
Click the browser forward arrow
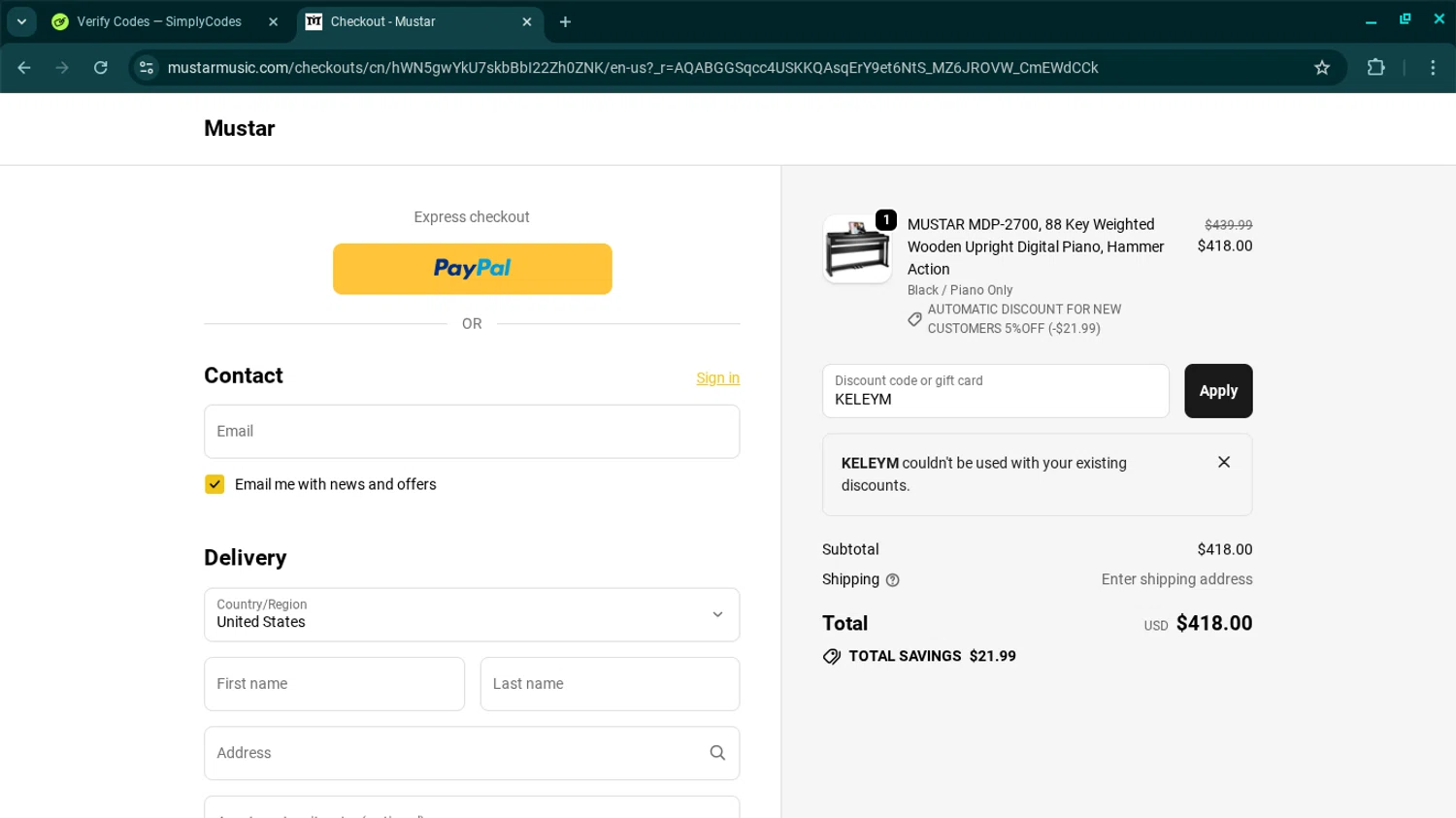pyautogui.click(x=62, y=68)
